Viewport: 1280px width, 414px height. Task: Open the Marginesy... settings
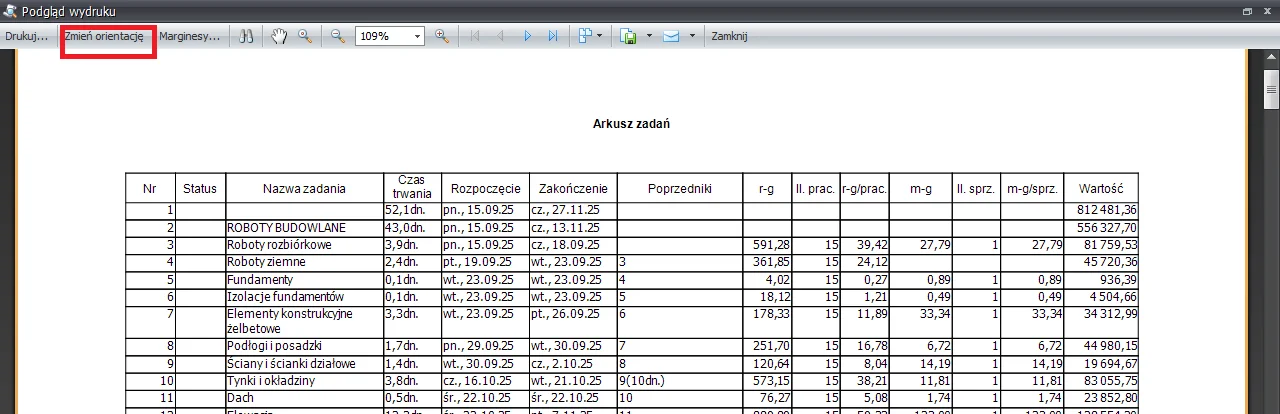click(x=190, y=36)
